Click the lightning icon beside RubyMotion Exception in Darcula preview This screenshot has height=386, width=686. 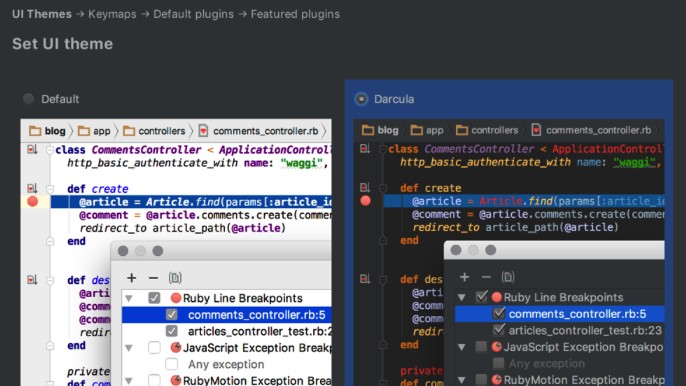[x=497, y=379]
